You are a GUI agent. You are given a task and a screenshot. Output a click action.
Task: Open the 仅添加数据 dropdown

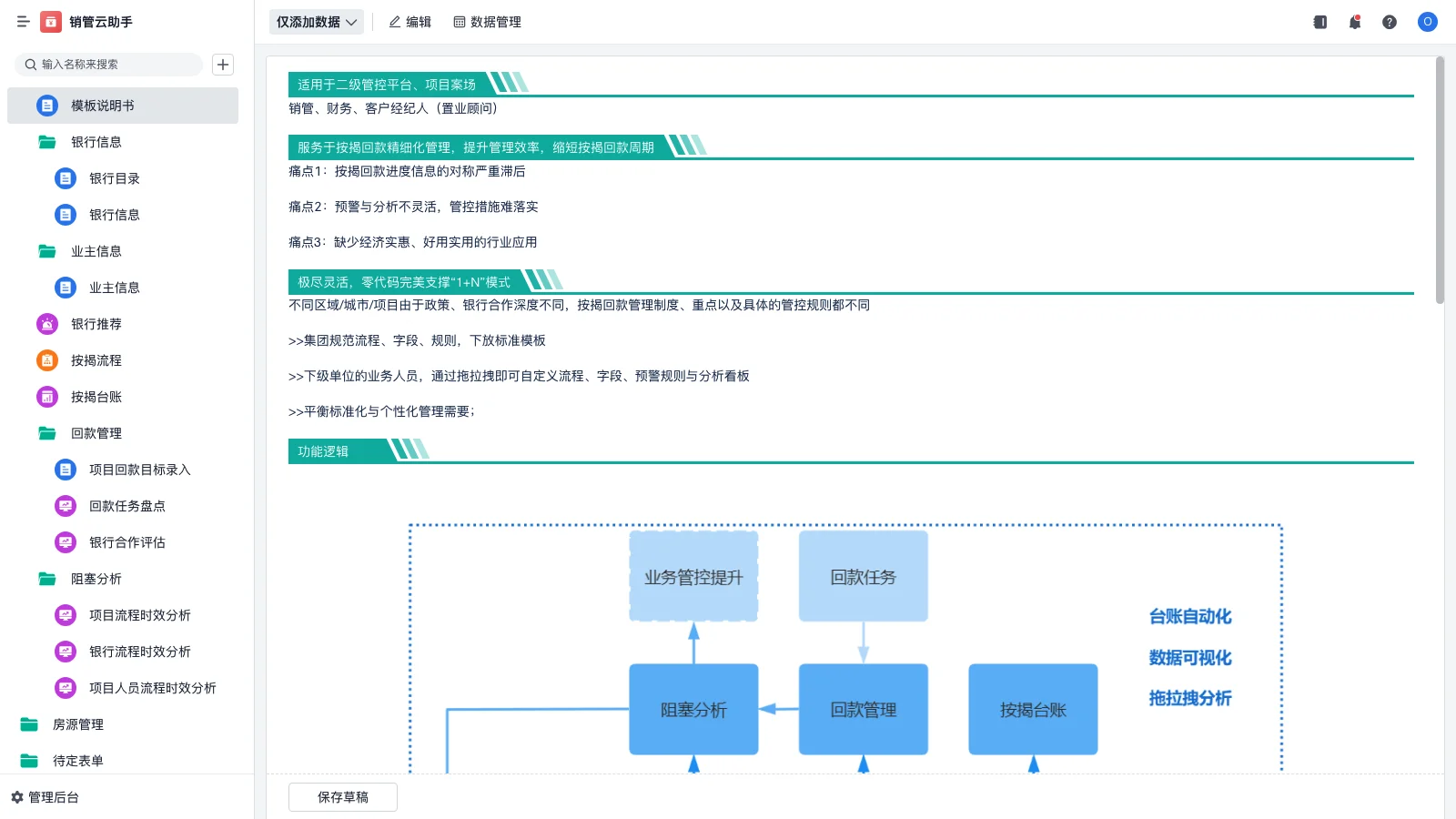tap(314, 21)
